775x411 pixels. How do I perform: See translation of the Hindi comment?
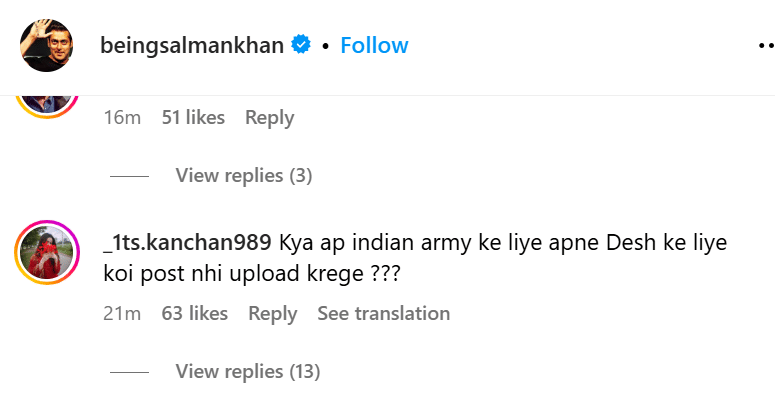coord(384,314)
